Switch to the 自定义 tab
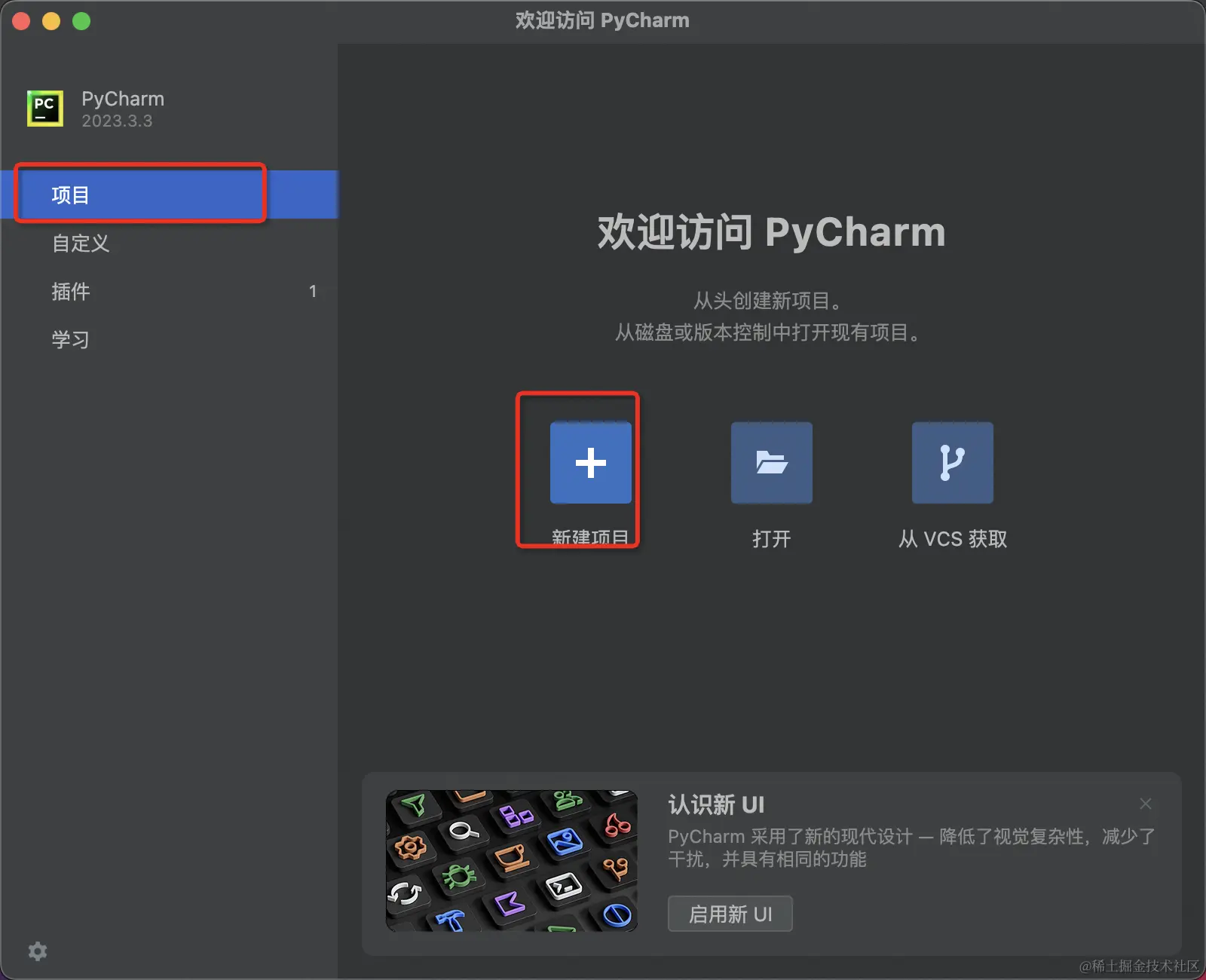1206x980 pixels. click(x=170, y=243)
